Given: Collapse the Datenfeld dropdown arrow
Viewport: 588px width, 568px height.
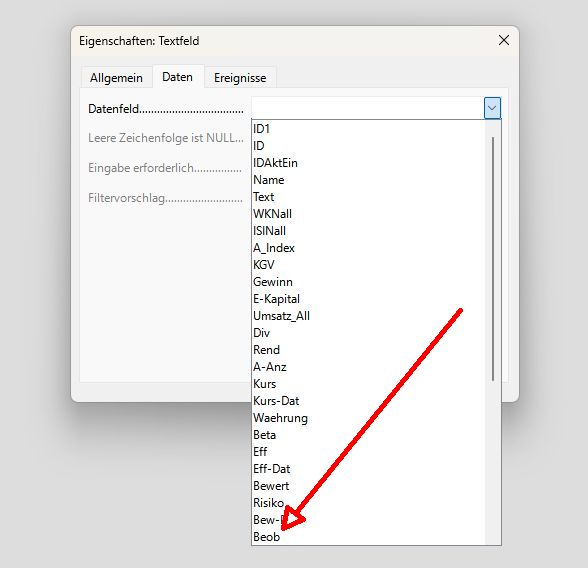Looking at the screenshot, I should pyautogui.click(x=492, y=108).
